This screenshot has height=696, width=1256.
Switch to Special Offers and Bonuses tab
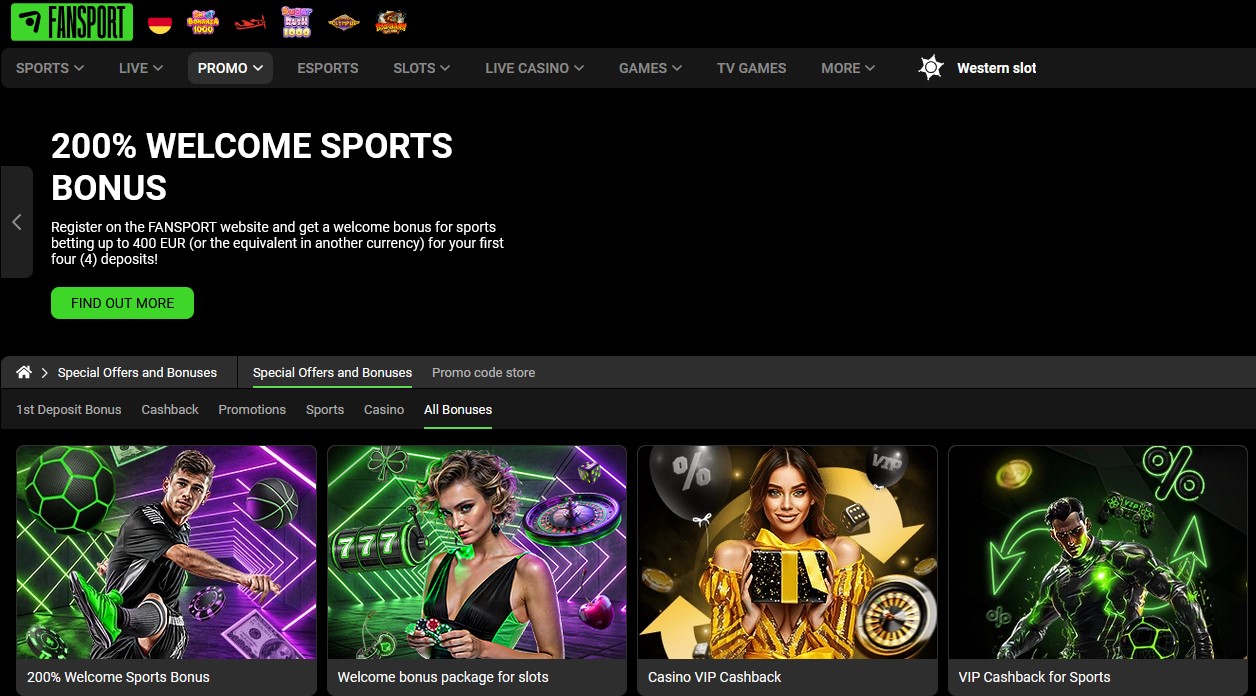(332, 372)
